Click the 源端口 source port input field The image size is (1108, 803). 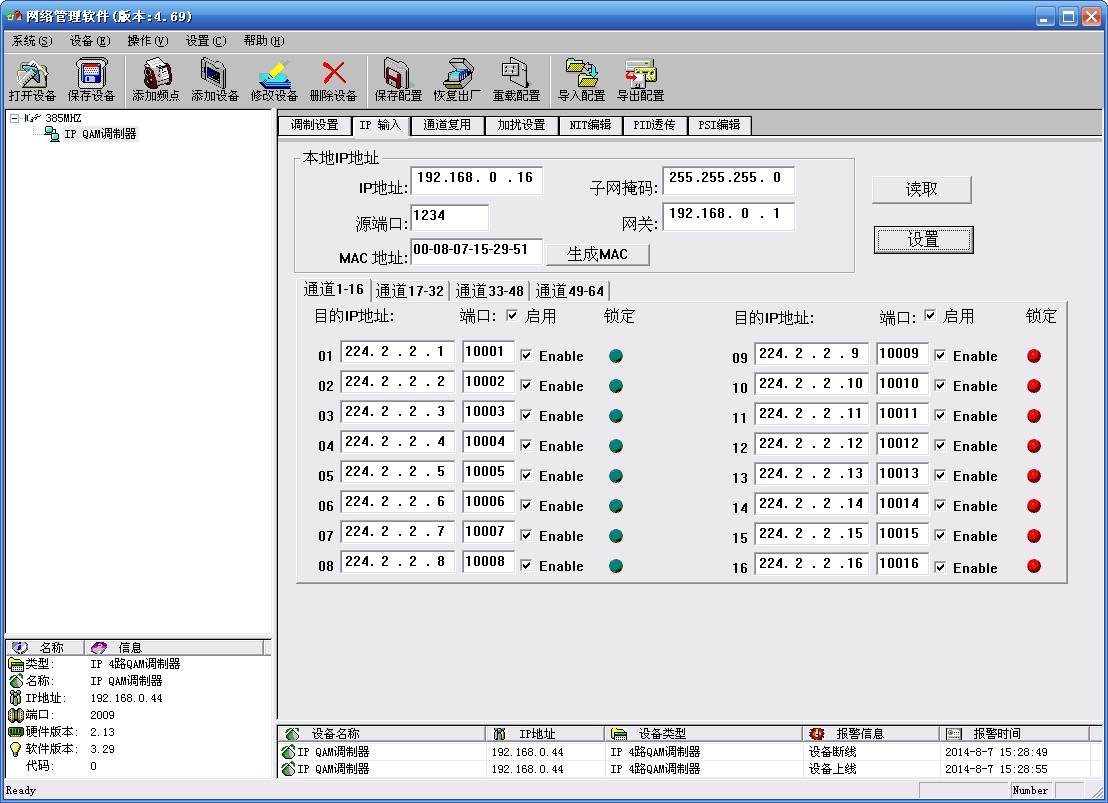[448, 218]
